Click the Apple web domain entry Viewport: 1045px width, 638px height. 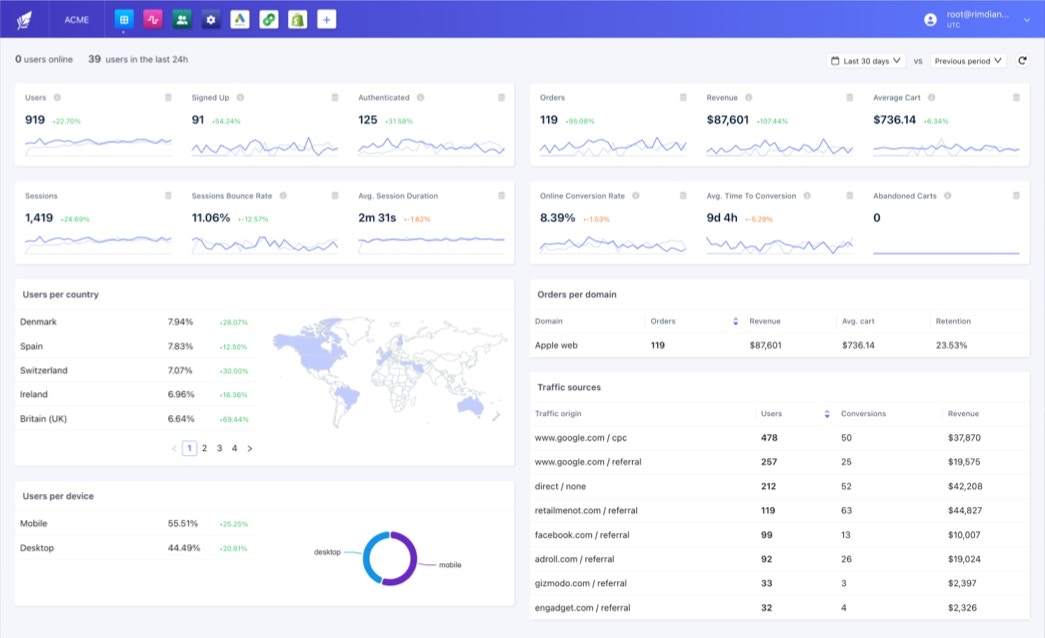pos(558,345)
